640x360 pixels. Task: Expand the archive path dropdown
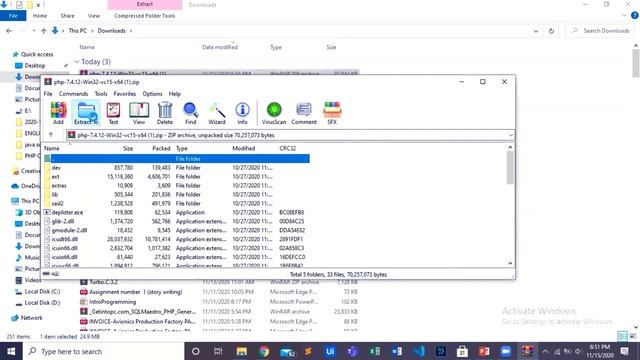pos(511,135)
